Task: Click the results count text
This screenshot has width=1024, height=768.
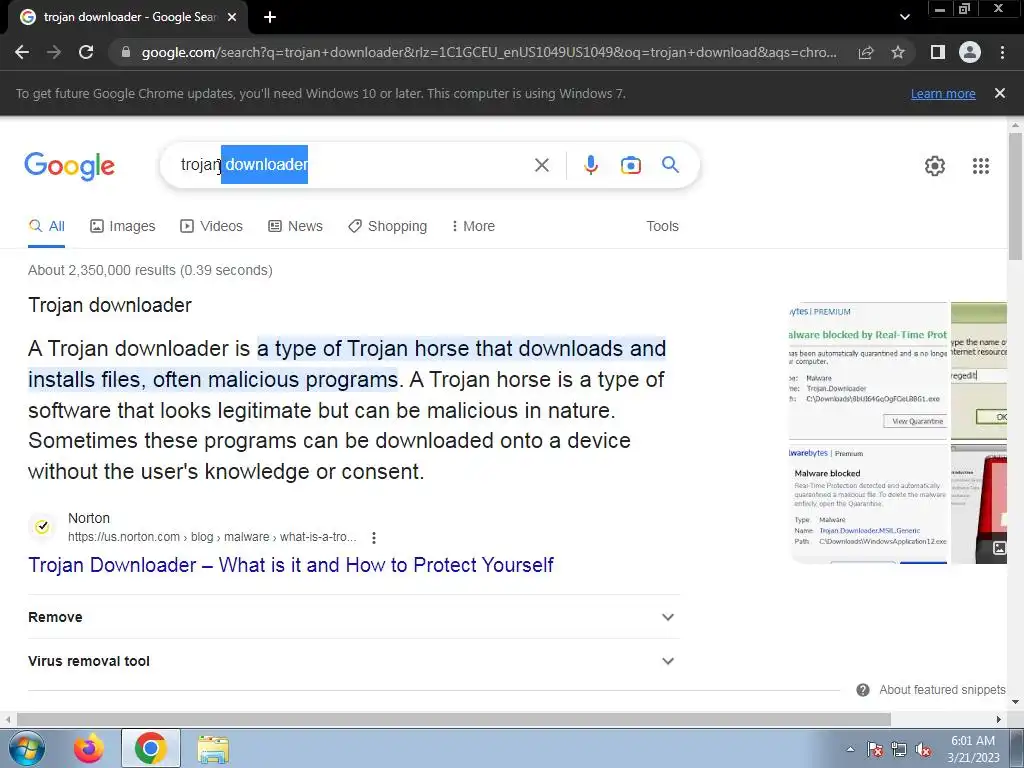Action: click(x=150, y=270)
